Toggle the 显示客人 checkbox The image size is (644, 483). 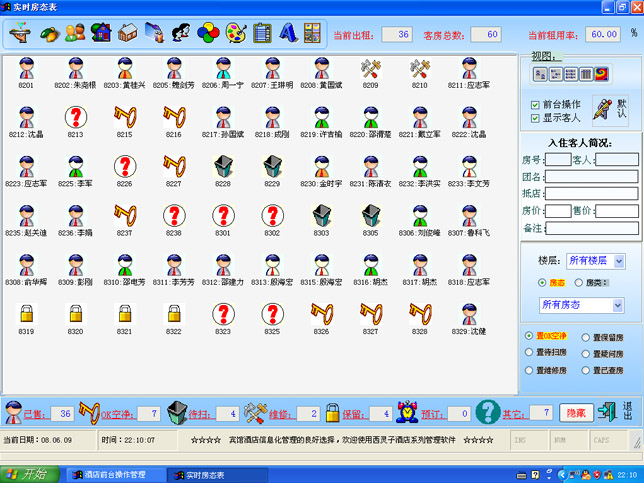pos(536,118)
